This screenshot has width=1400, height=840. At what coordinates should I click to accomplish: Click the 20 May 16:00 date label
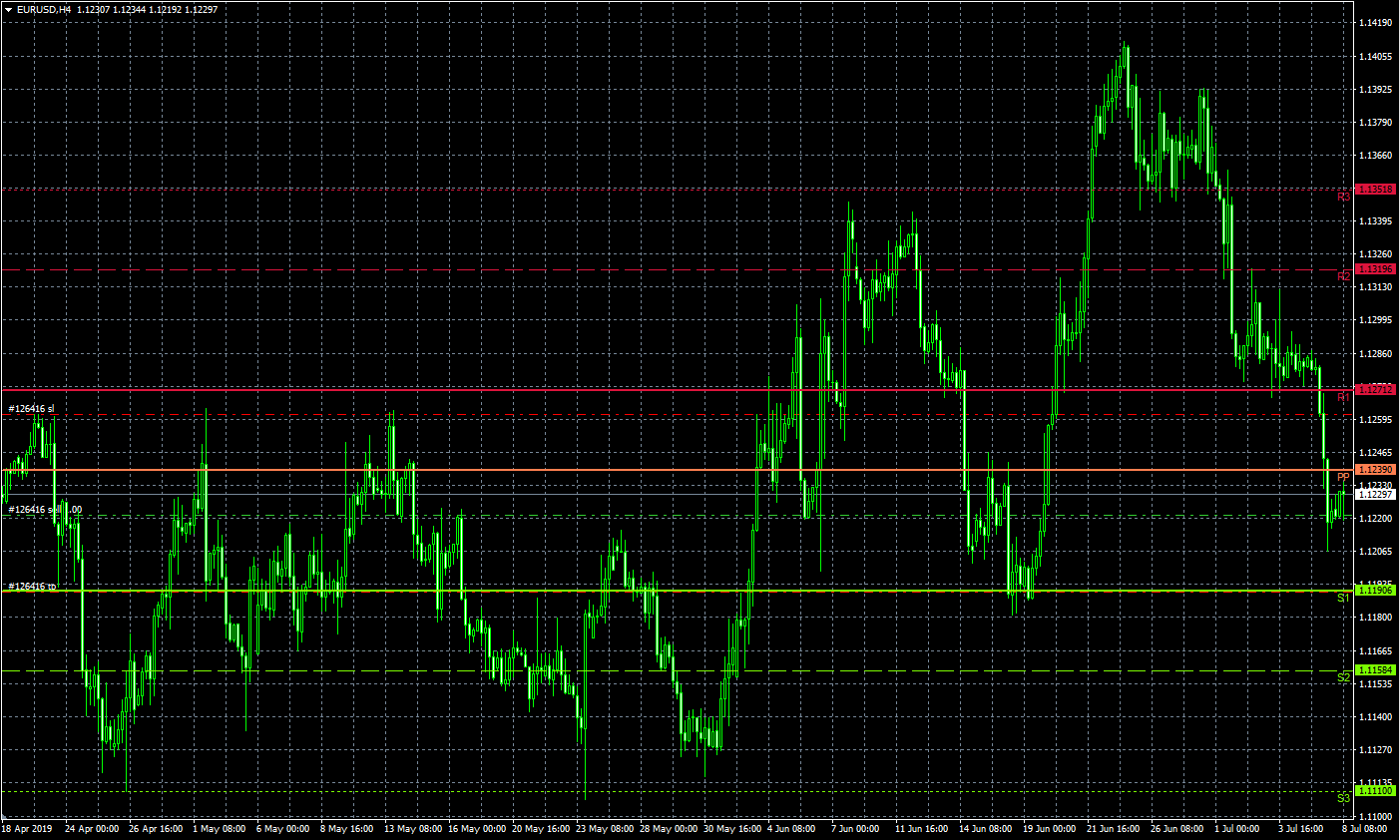pos(541,829)
